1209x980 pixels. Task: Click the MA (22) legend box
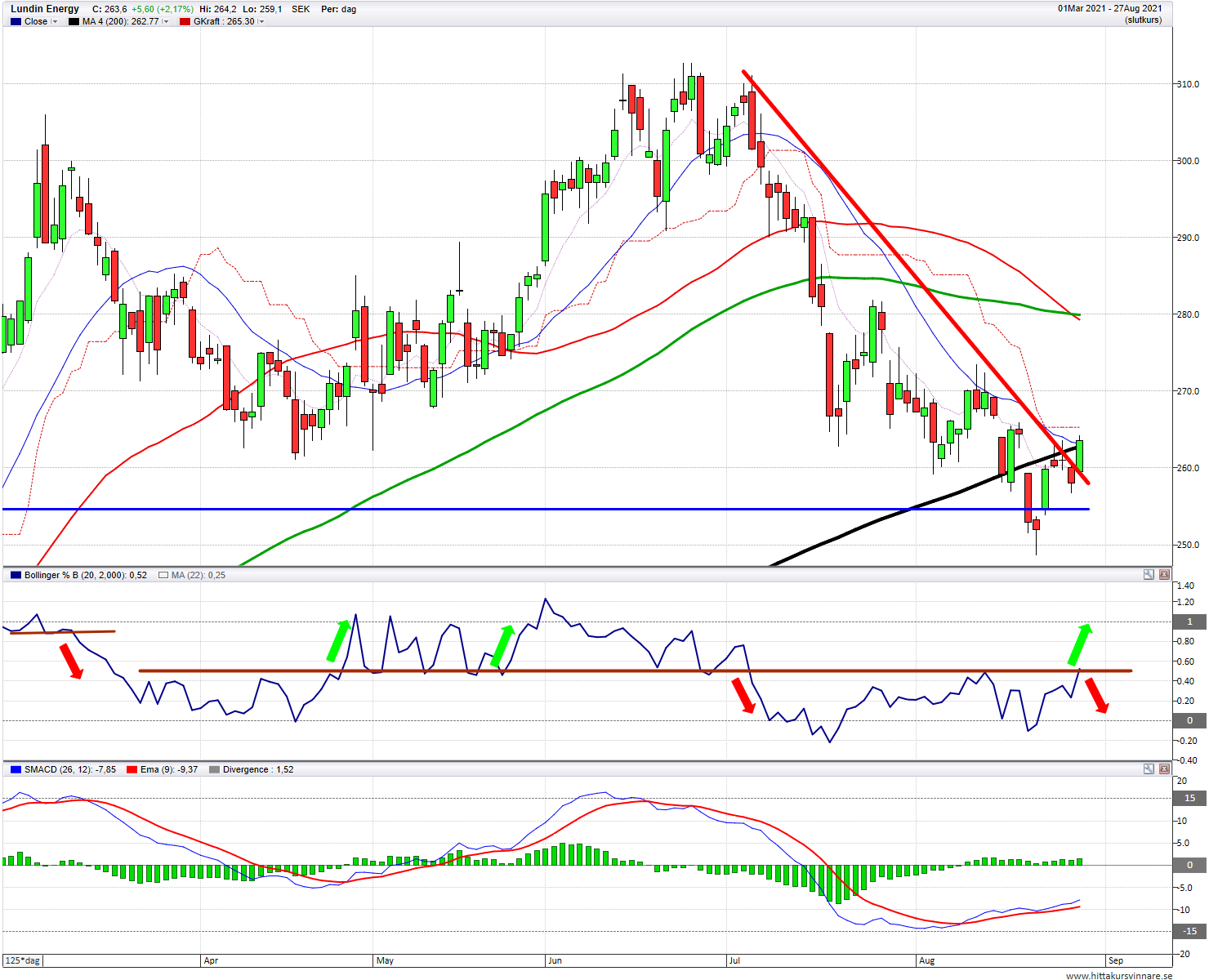tap(163, 575)
